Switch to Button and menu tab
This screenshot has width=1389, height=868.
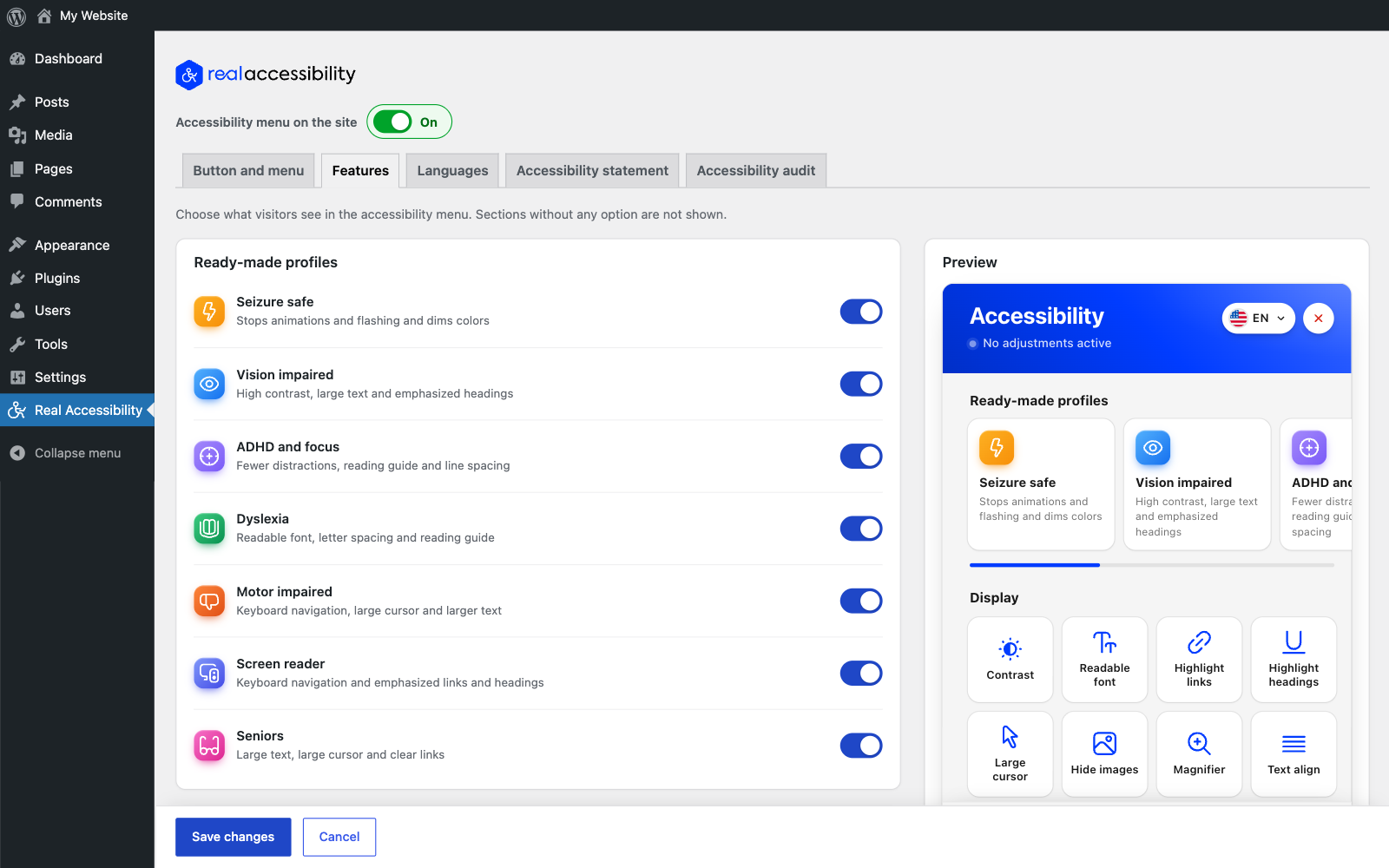[x=248, y=171]
